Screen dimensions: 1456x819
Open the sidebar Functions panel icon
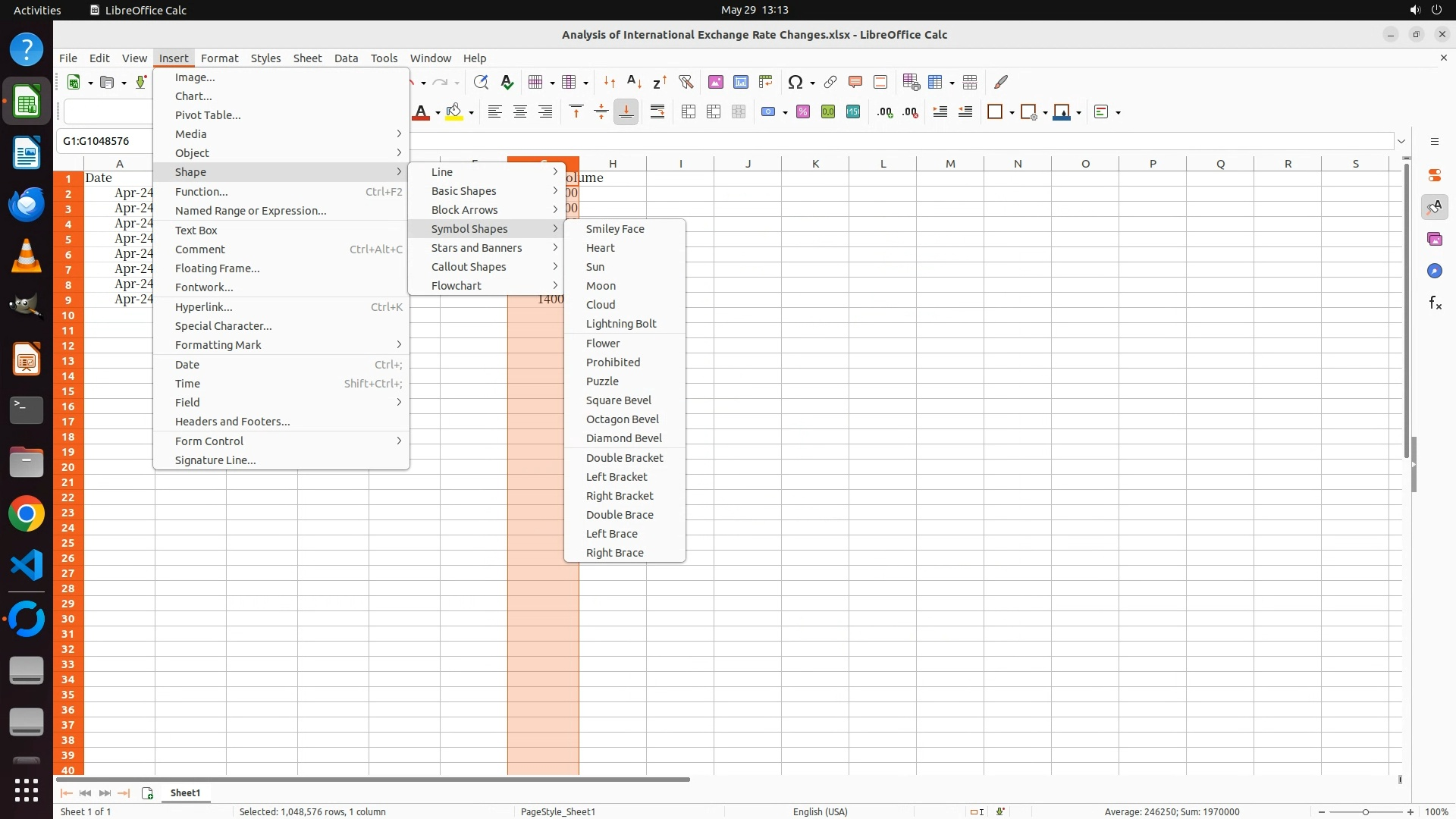[1435, 303]
